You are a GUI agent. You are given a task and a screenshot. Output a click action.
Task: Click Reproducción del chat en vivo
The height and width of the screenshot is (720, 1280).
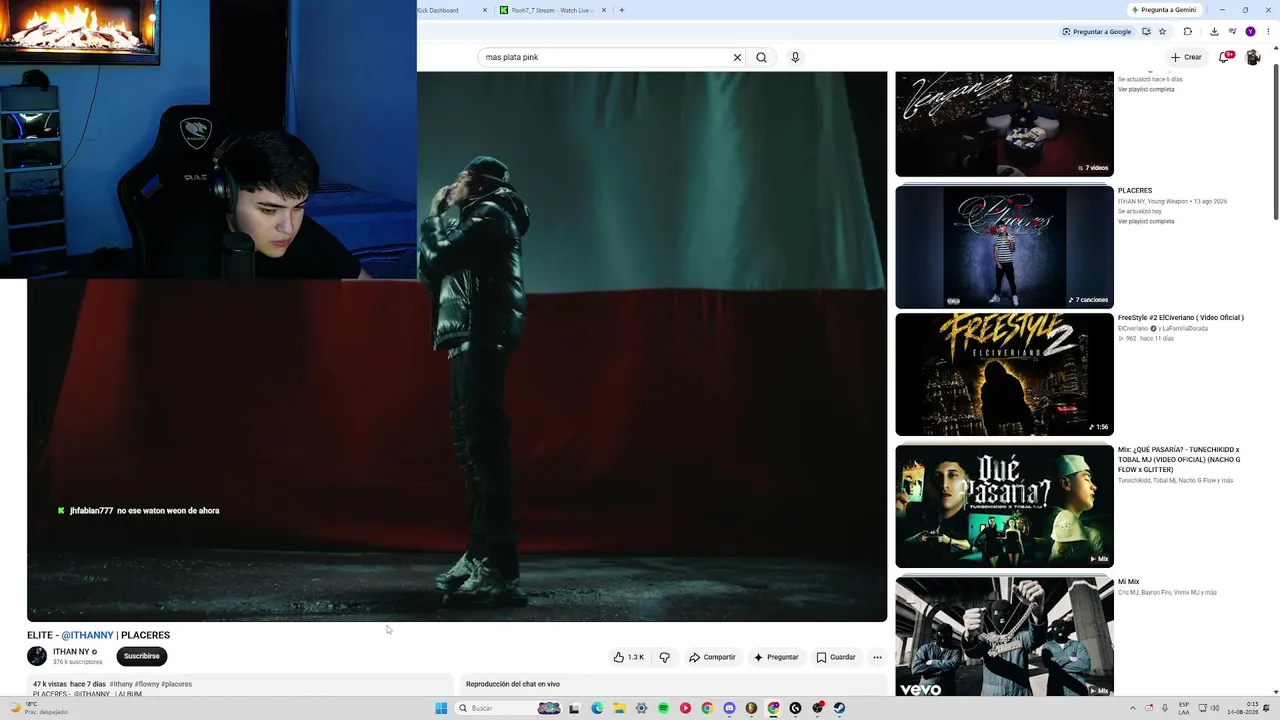click(x=513, y=684)
